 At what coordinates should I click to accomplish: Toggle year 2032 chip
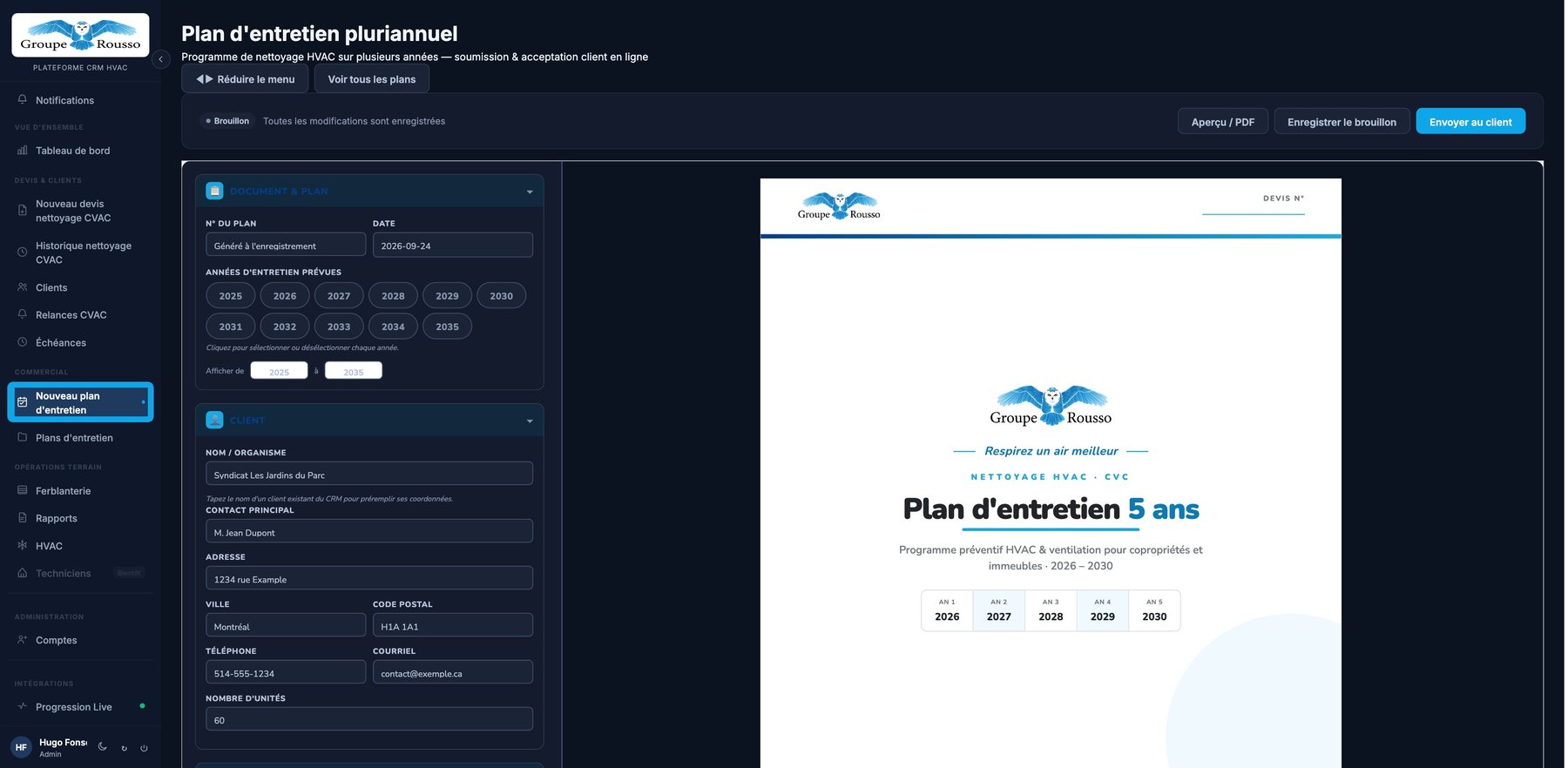[285, 327]
